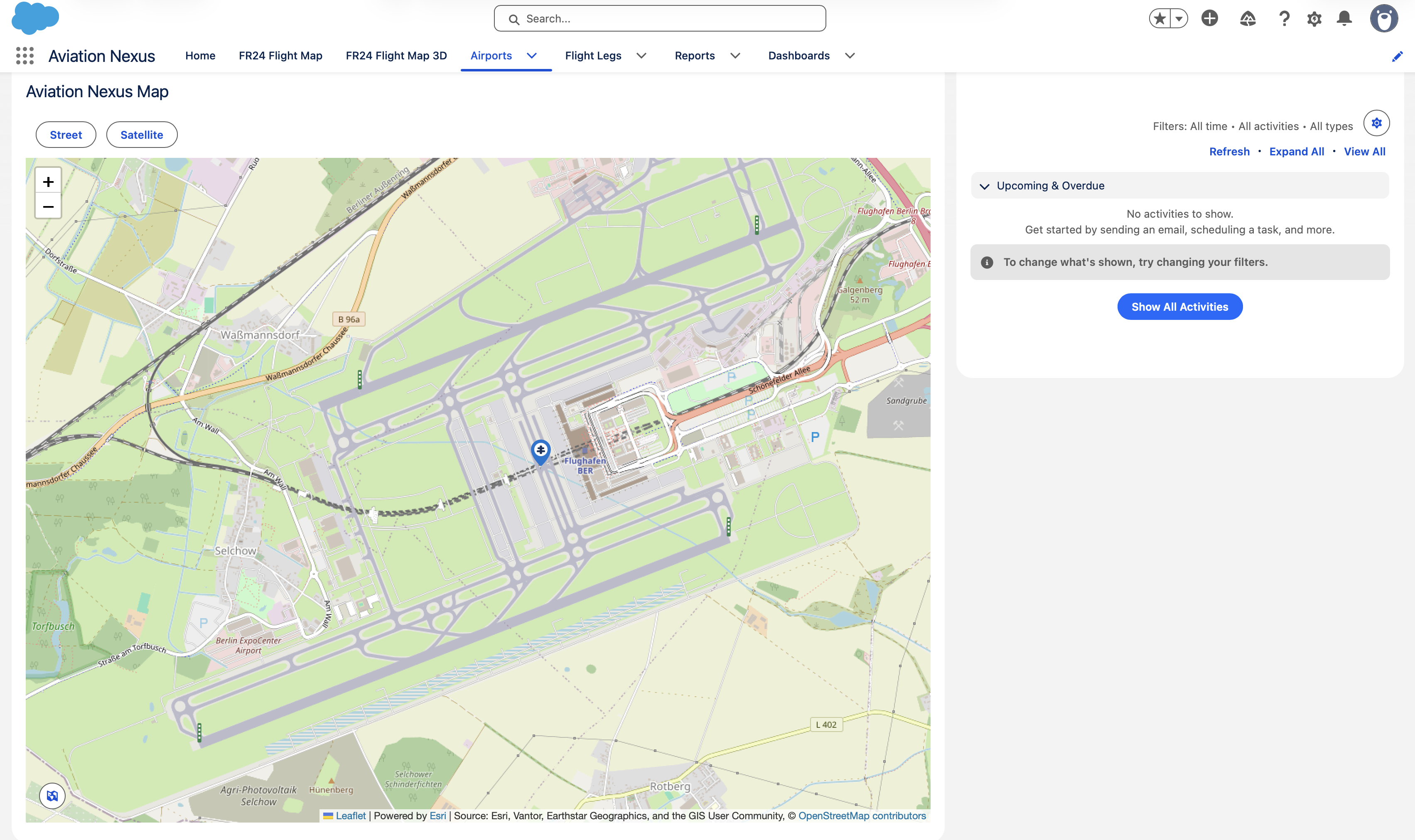Click the B 96a road sign

[349, 319]
